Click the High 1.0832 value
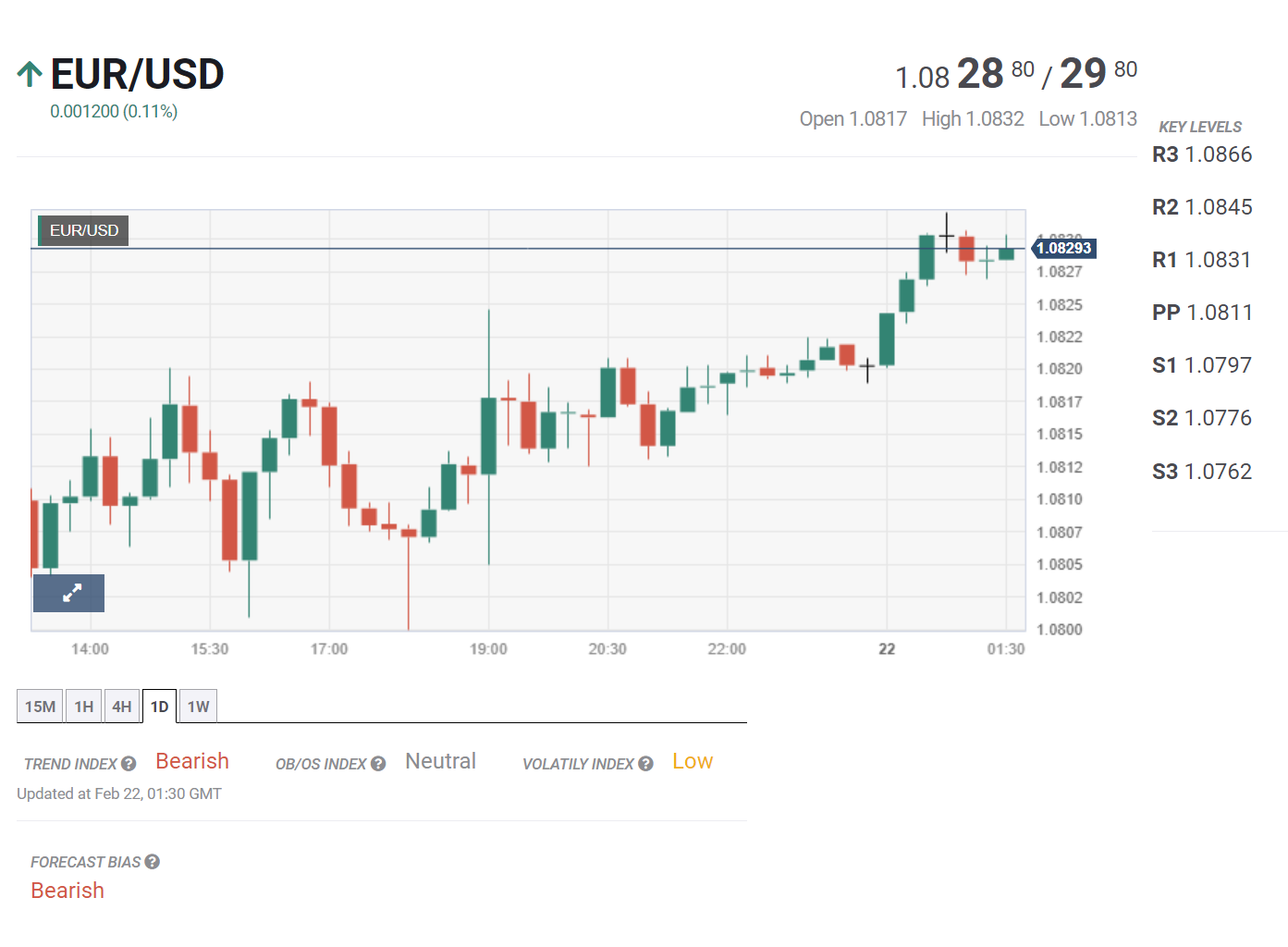 click(x=973, y=119)
